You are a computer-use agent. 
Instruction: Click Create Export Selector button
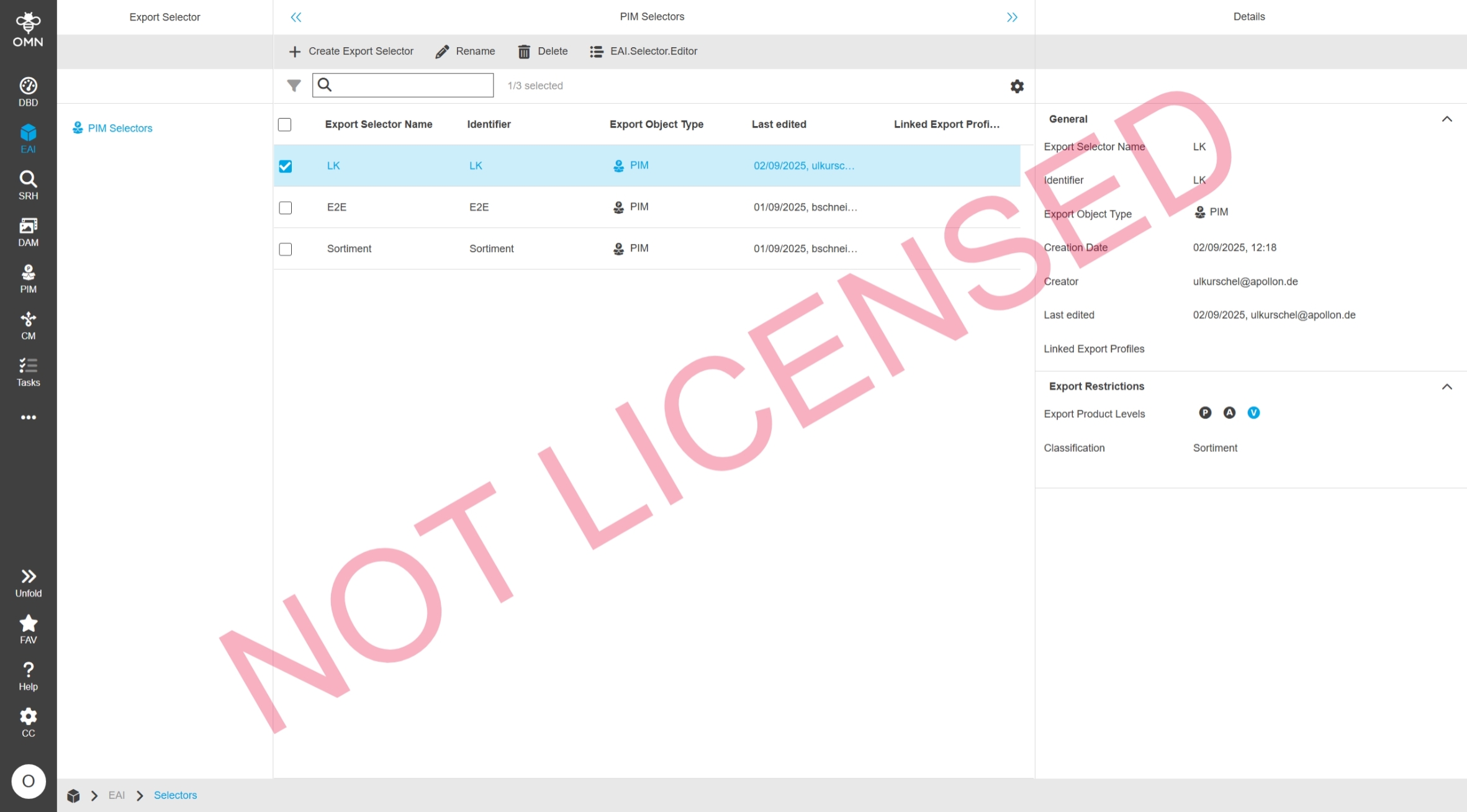(x=351, y=52)
